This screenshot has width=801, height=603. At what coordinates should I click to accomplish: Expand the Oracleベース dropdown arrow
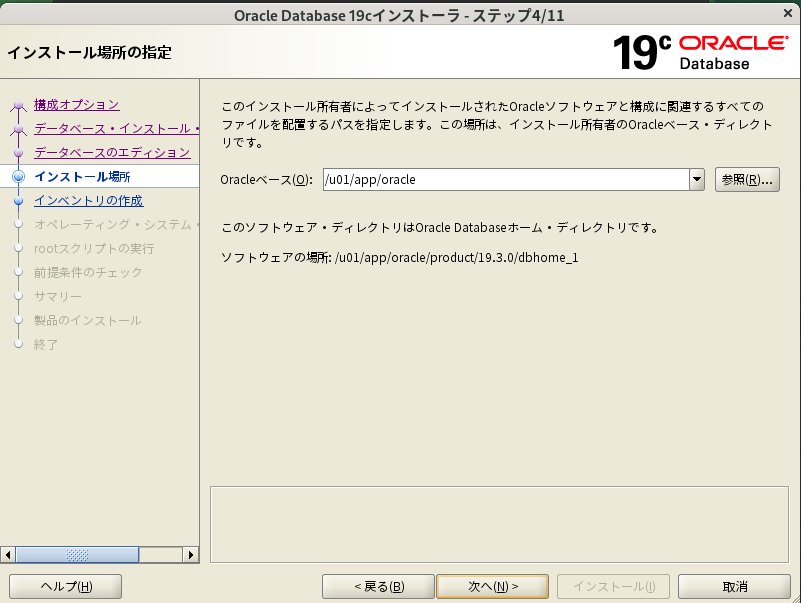(x=697, y=180)
